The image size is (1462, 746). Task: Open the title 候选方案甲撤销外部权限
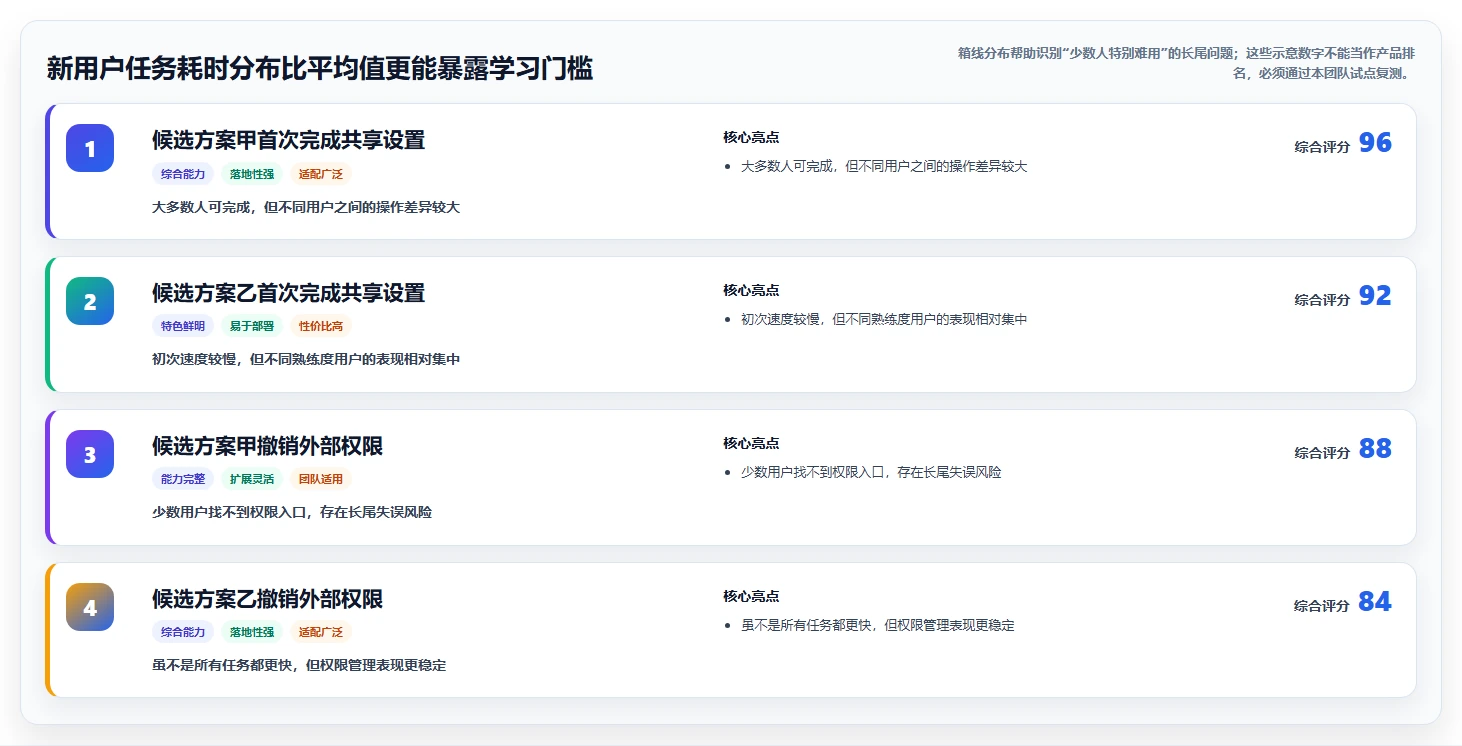pyautogui.click(x=268, y=446)
